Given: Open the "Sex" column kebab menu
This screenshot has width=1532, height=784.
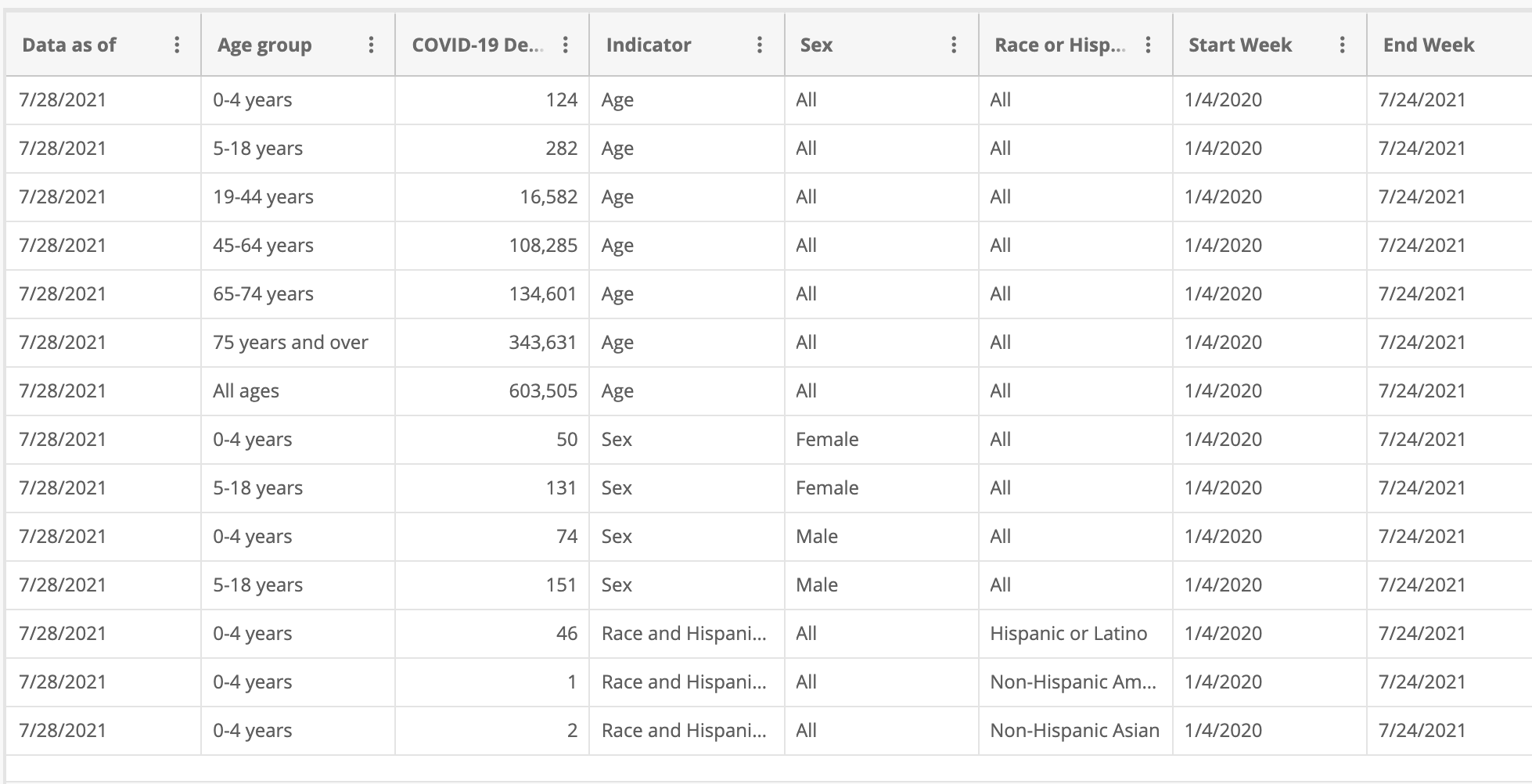Looking at the screenshot, I should pyautogui.click(x=953, y=45).
